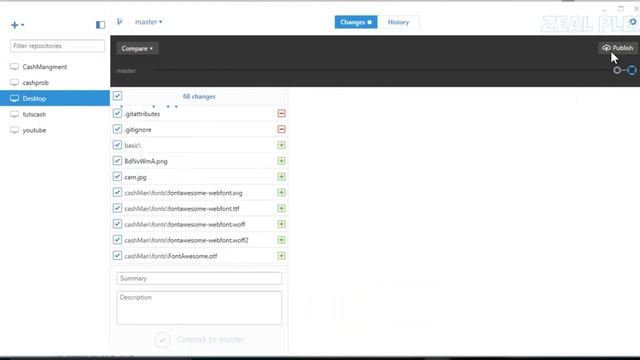
Task: Select the tutscash repository
Action: pos(55,114)
